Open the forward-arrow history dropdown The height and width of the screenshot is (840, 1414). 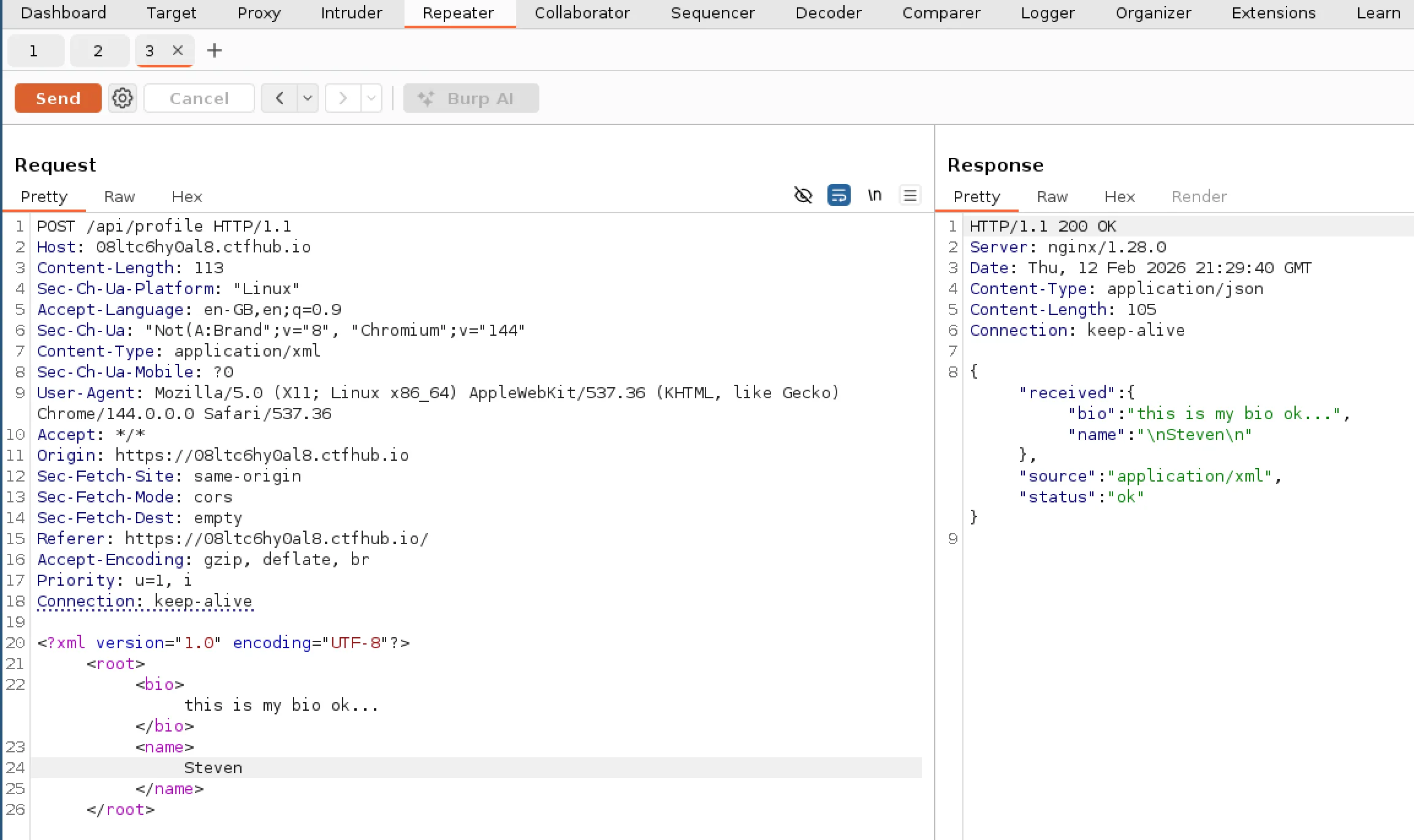pos(371,97)
